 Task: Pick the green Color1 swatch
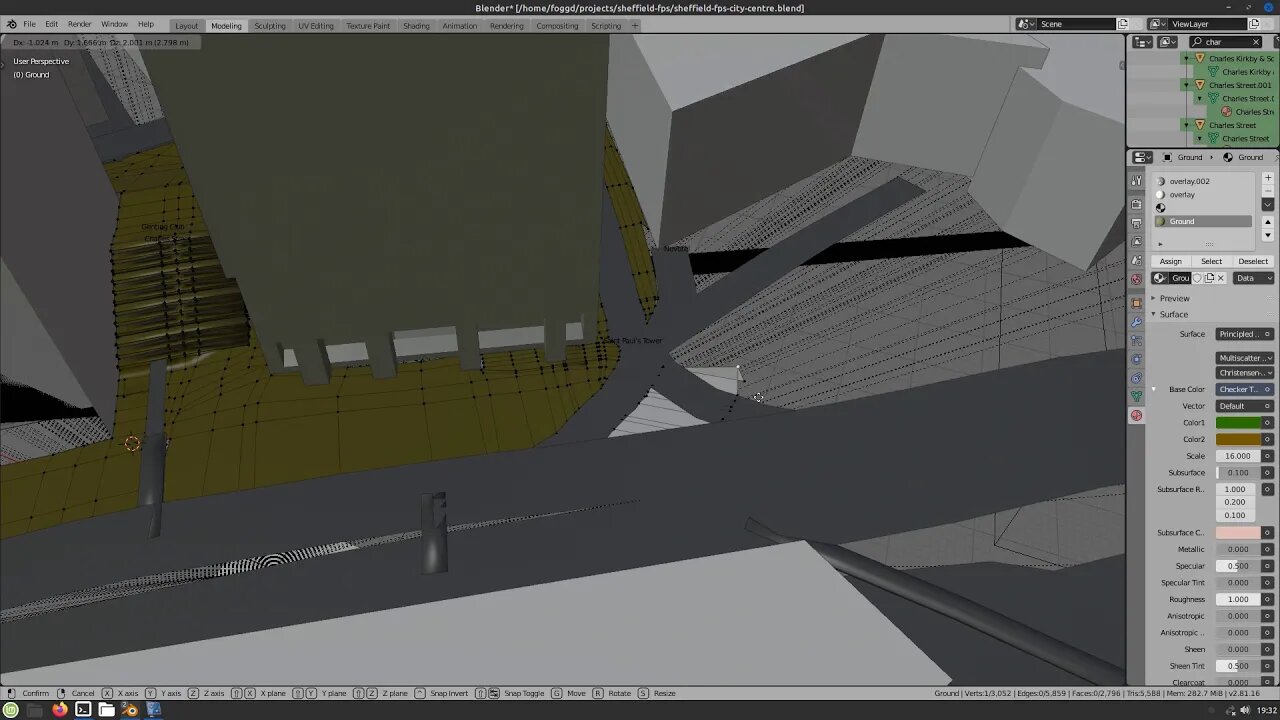coord(1238,423)
